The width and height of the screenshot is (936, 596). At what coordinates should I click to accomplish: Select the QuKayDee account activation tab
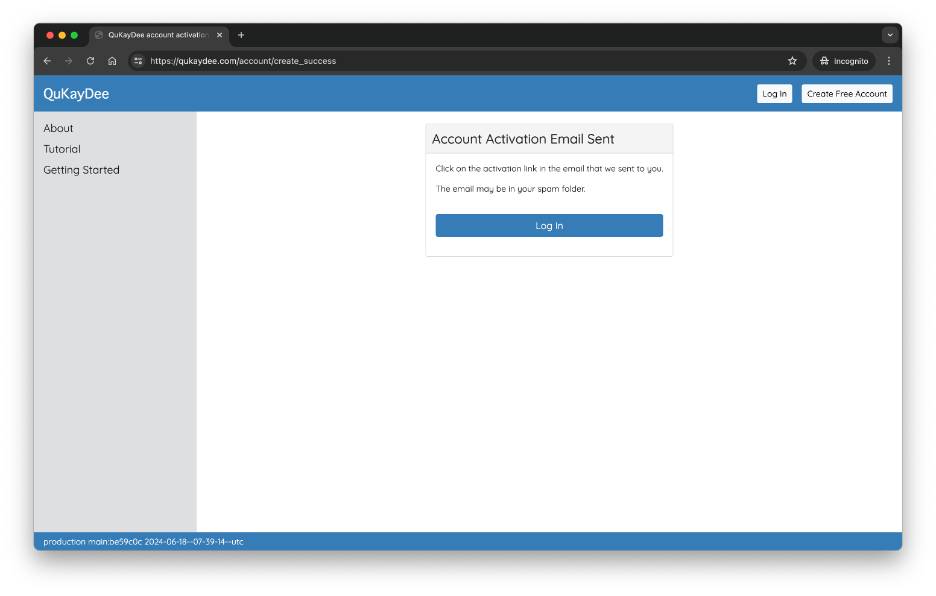pos(155,35)
